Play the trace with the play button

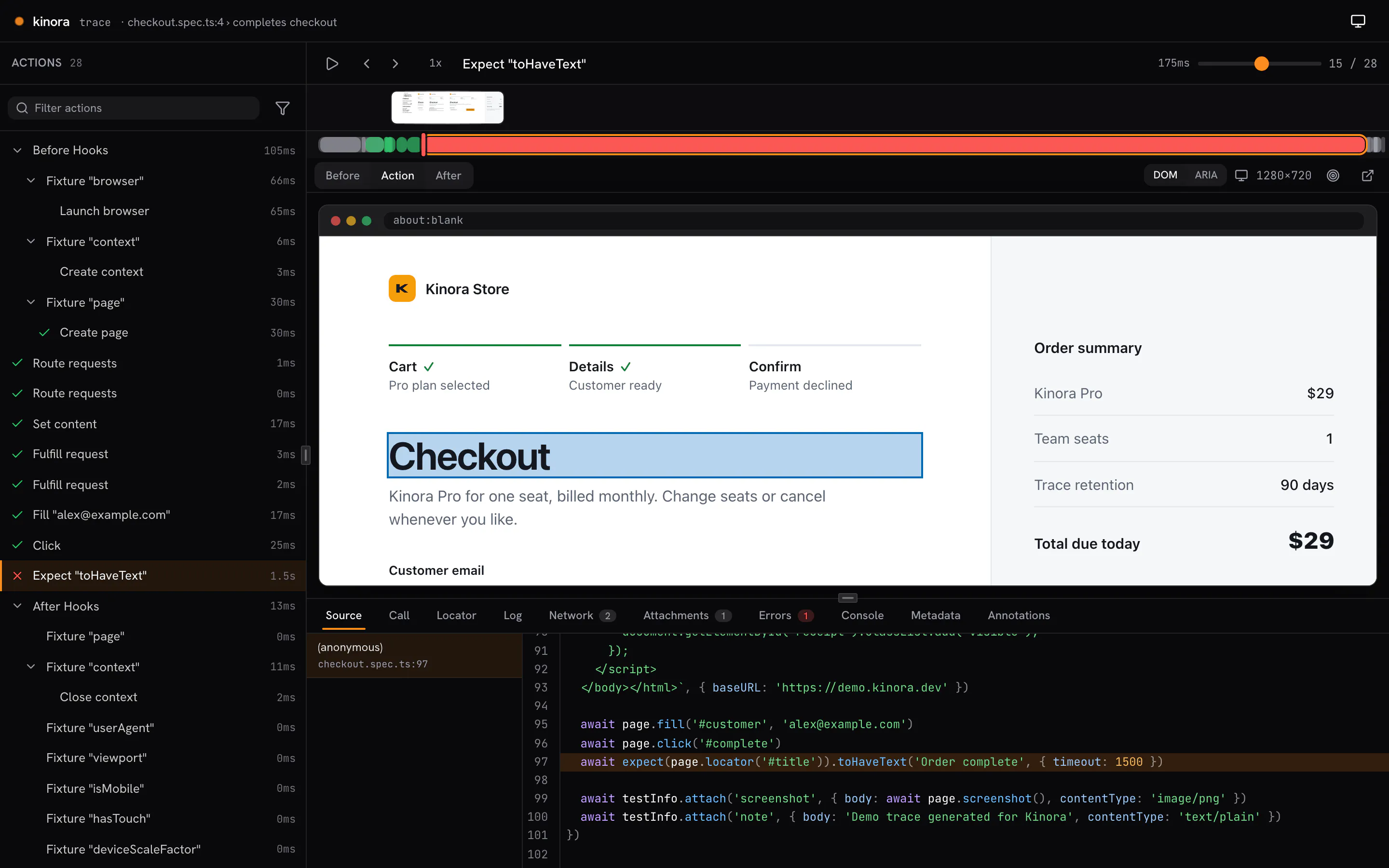pos(332,64)
